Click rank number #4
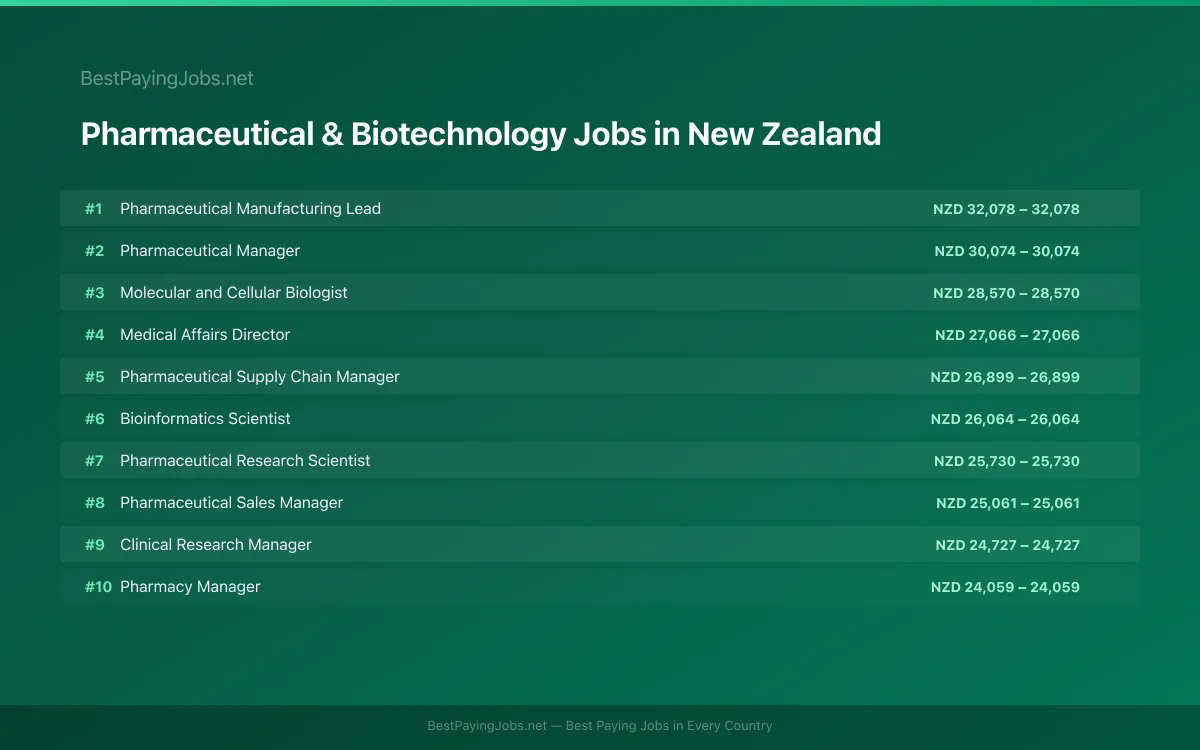The image size is (1200, 750). click(94, 335)
